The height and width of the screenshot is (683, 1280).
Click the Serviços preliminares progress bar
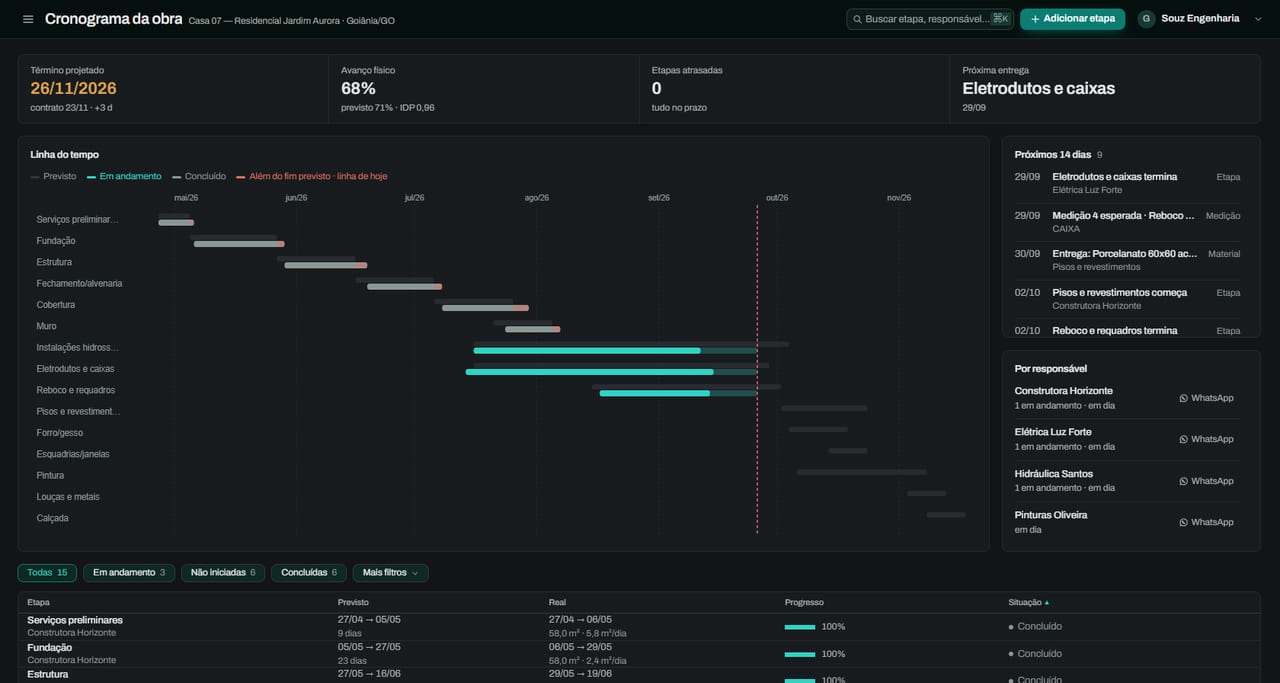(x=800, y=627)
